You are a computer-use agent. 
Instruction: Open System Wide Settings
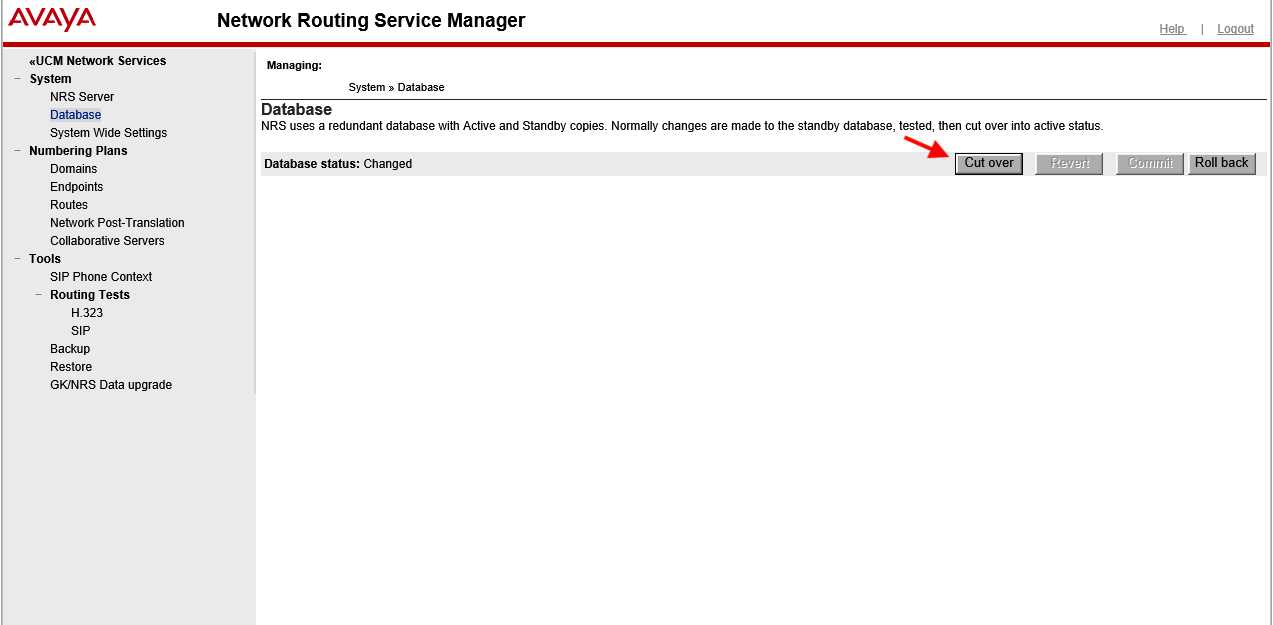[x=109, y=133]
